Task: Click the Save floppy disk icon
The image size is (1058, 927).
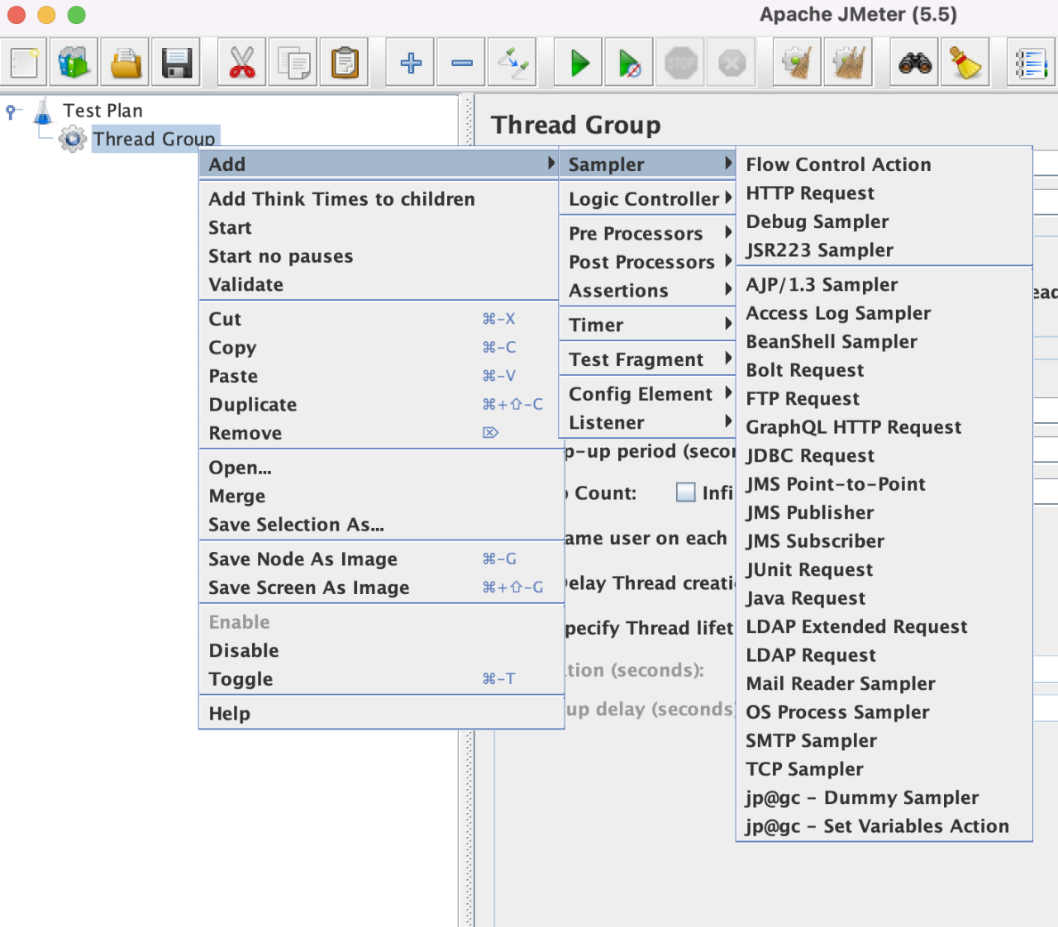Action: tap(177, 64)
